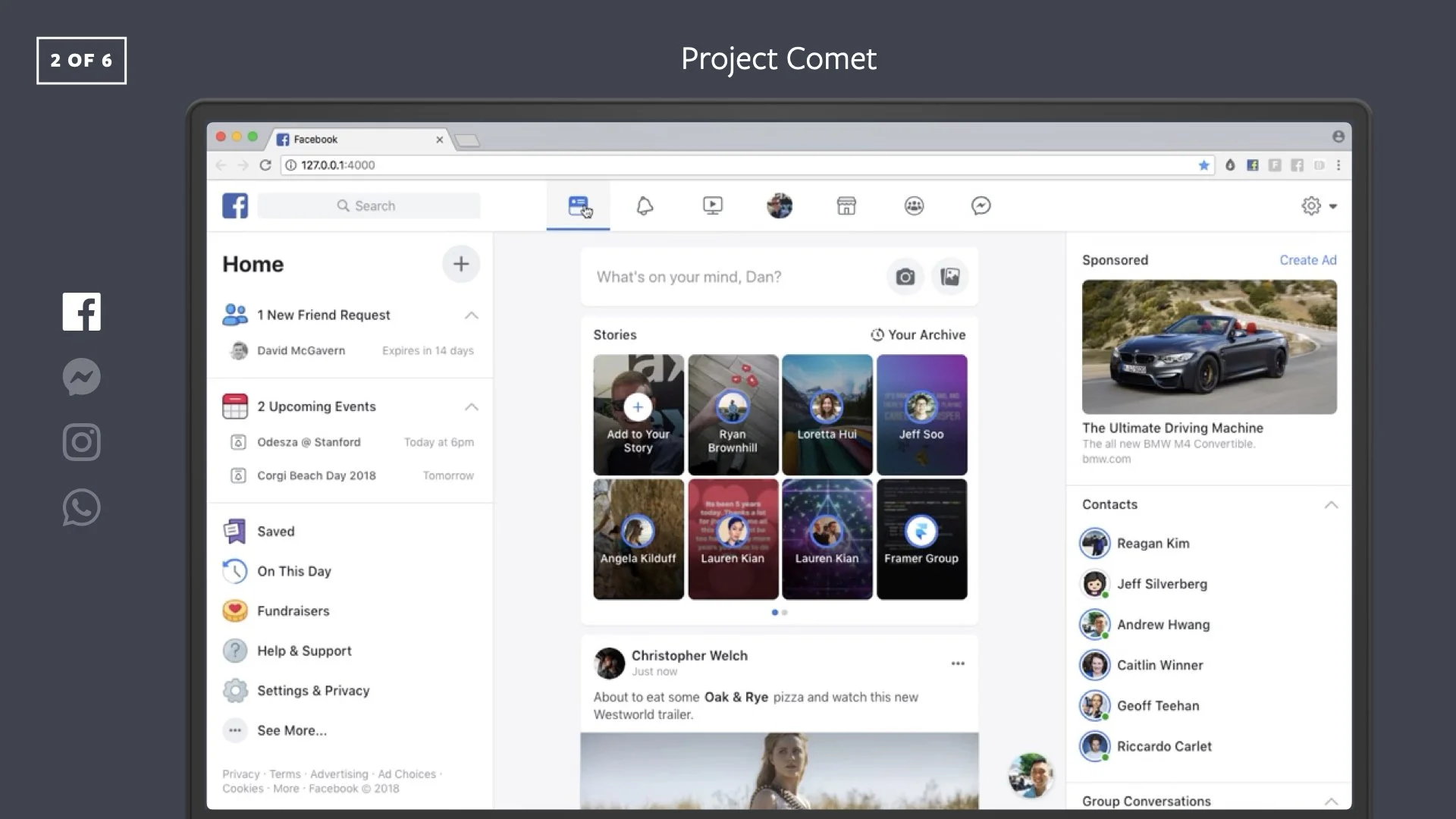This screenshot has height=819, width=1456.
Task: Open the profile picture tab
Action: 779,206
